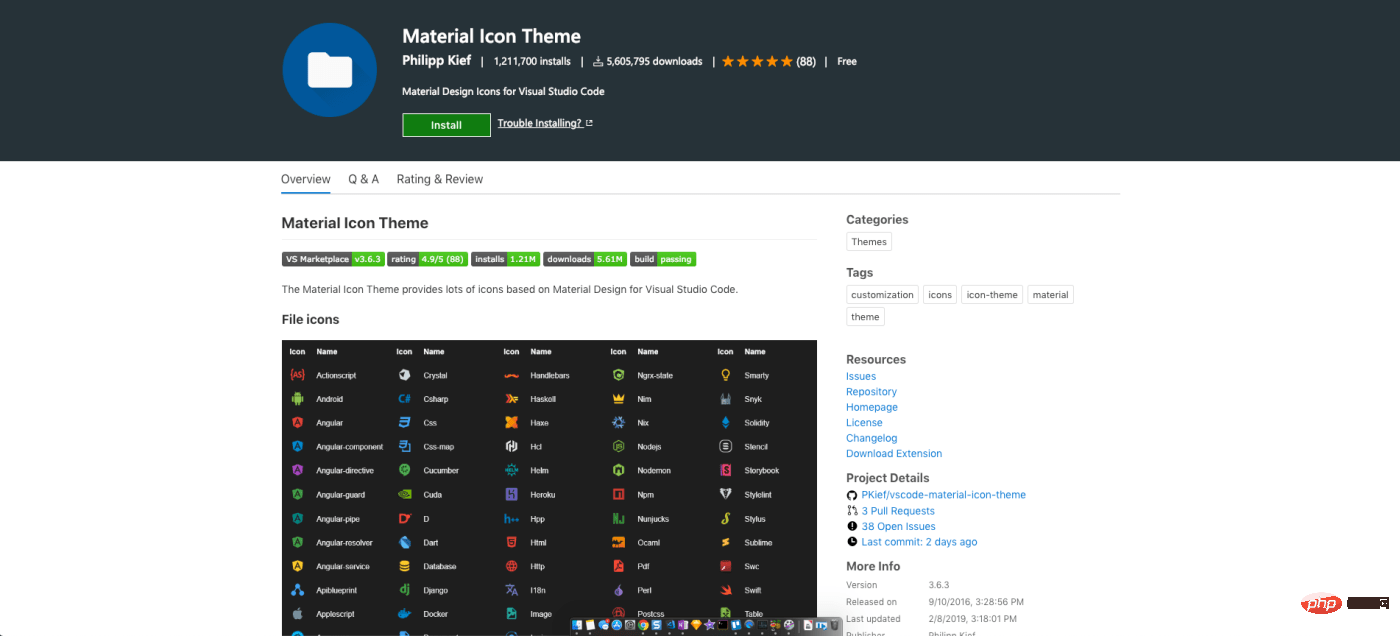
Task: Open the Trash in the dock
Action: pos(834,625)
